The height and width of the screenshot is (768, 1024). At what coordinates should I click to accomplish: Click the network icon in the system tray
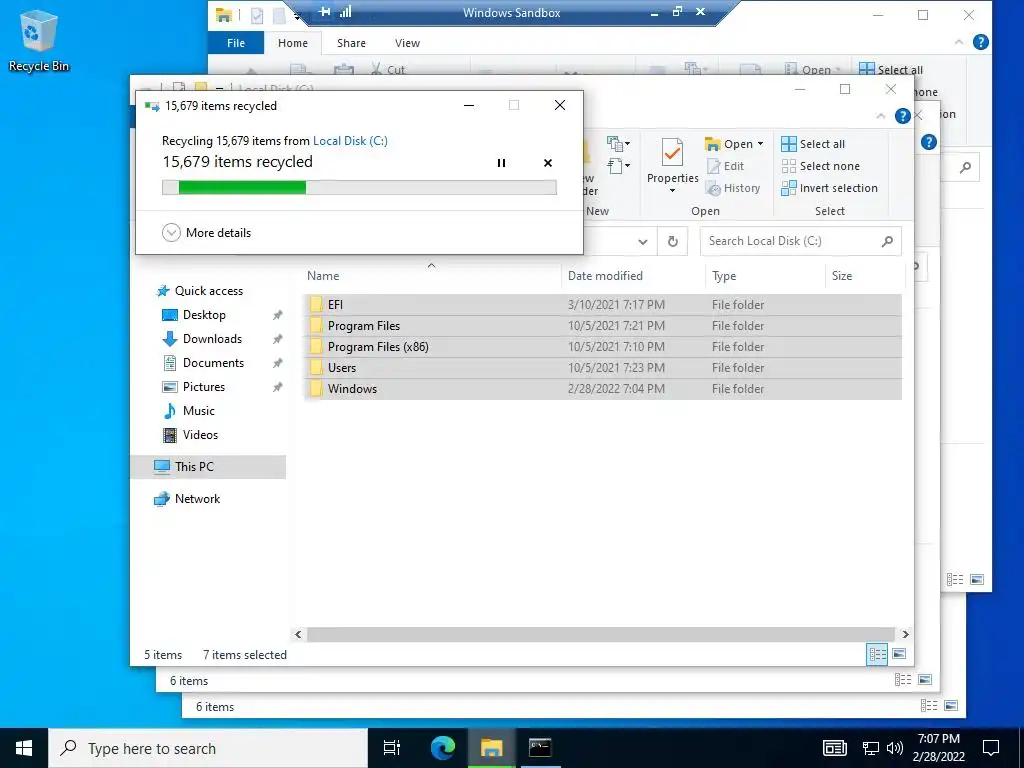coord(871,748)
